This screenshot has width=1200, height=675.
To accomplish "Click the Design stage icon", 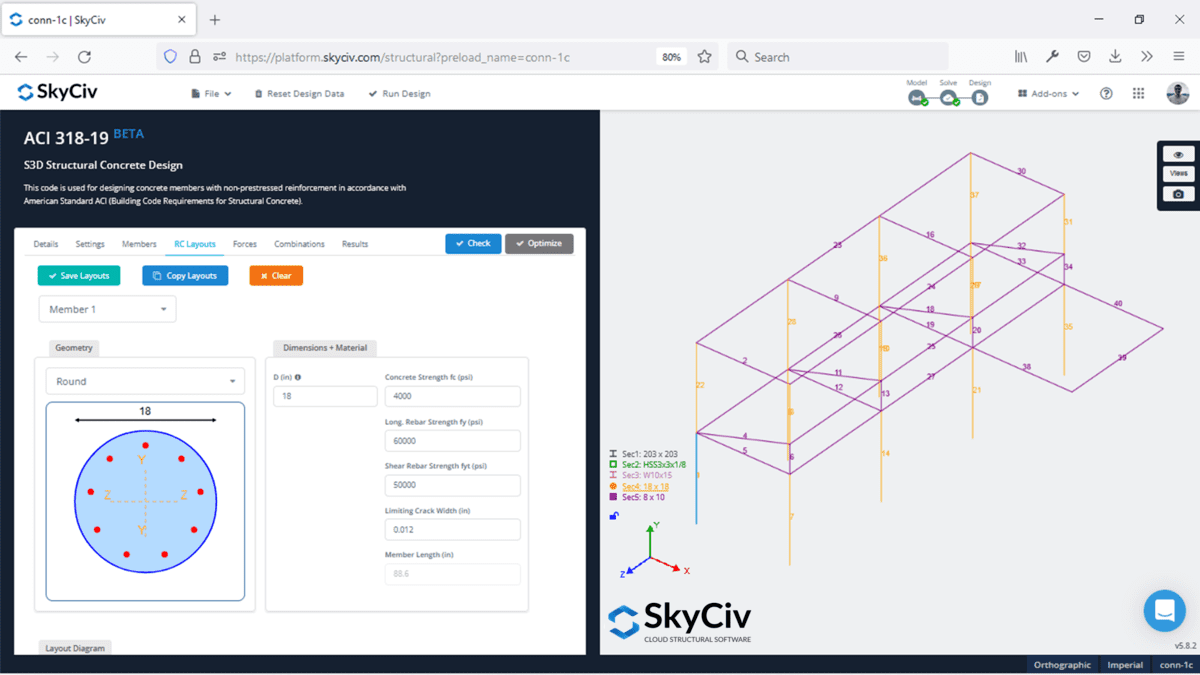I will pyautogui.click(x=979, y=98).
